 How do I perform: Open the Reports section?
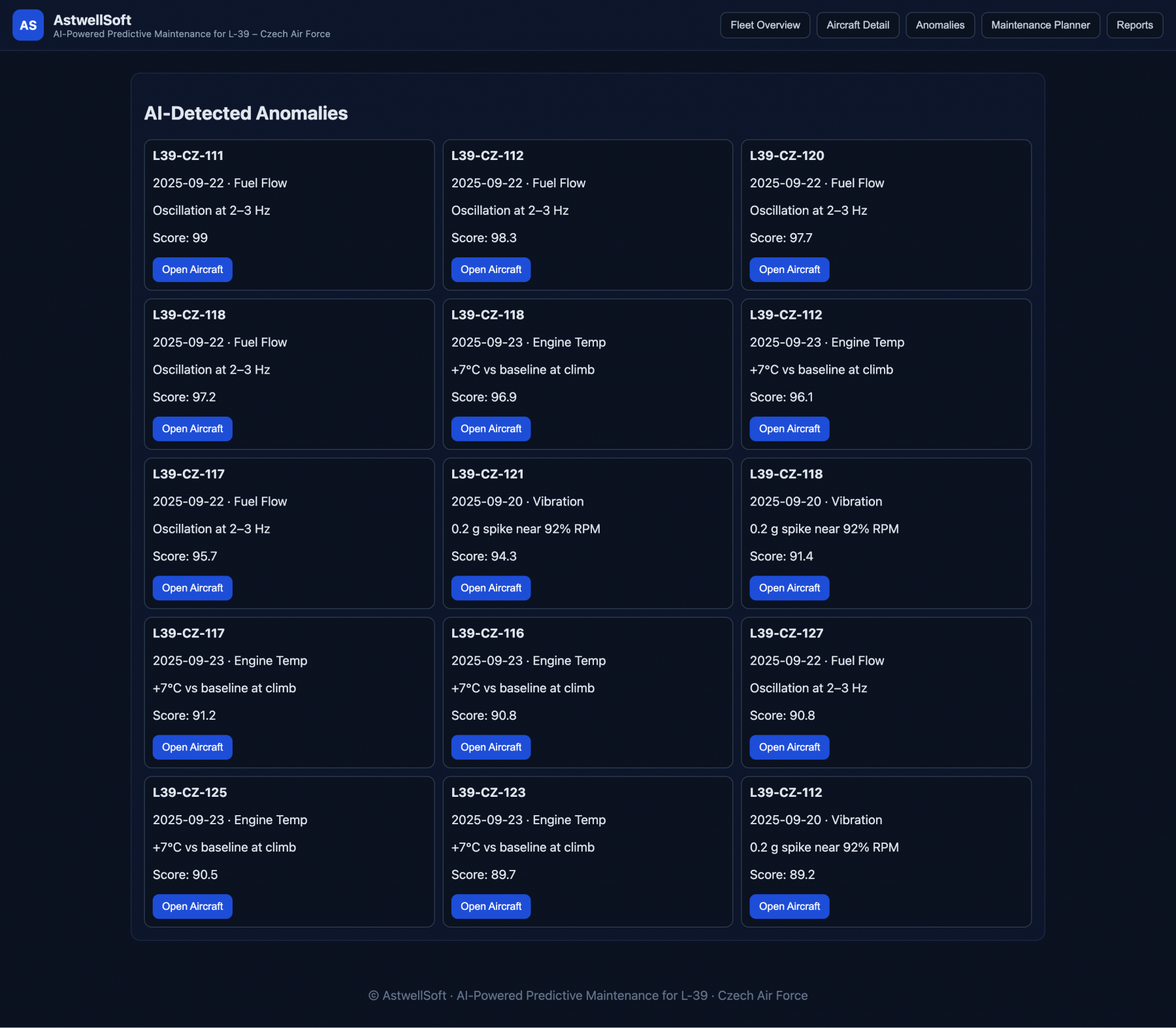pos(1134,25)
